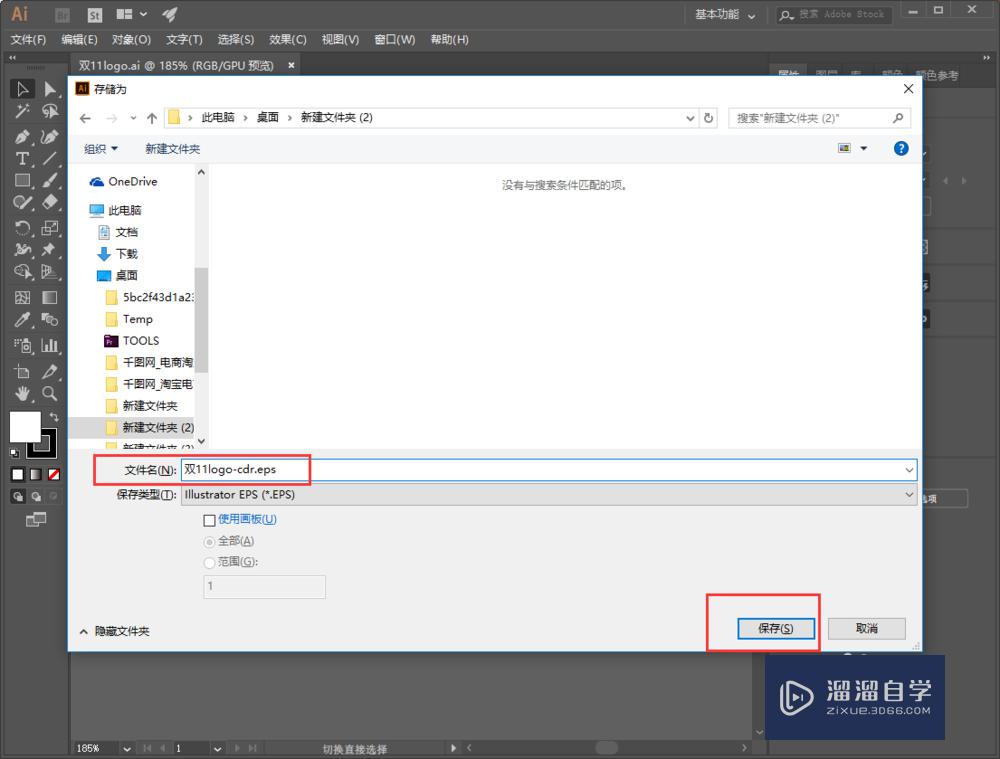
Task: Select the Scale tool
Action: [x=49, y=228]
